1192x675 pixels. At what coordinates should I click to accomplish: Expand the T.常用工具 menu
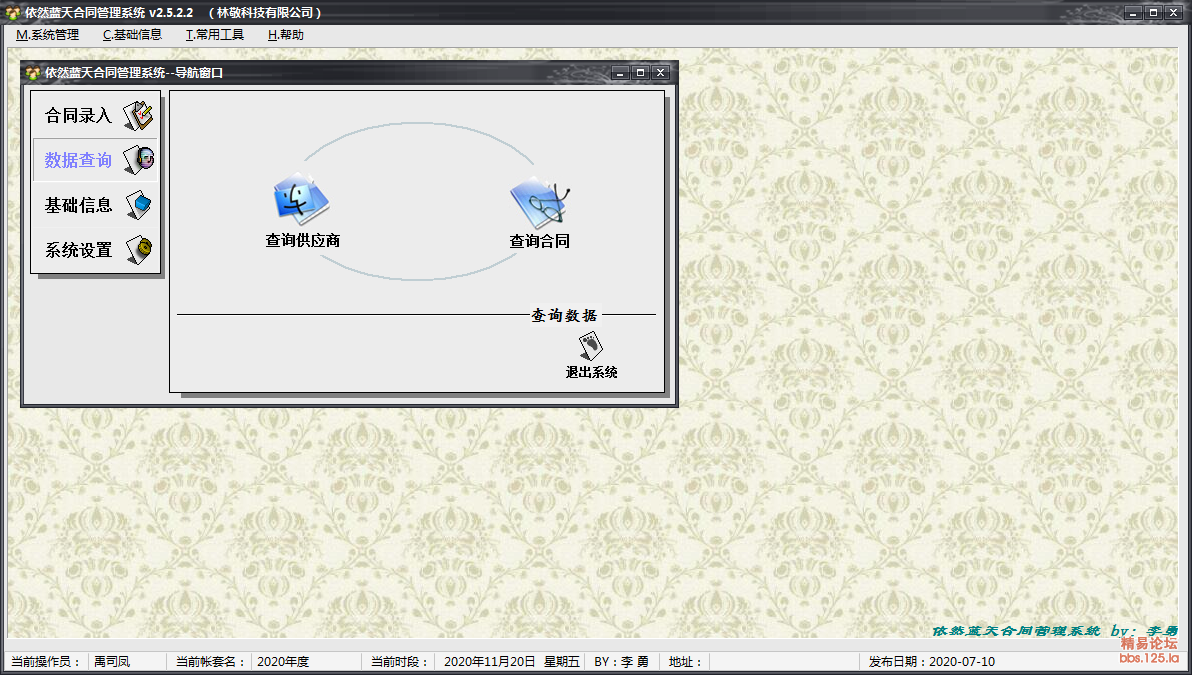point(214,35)
